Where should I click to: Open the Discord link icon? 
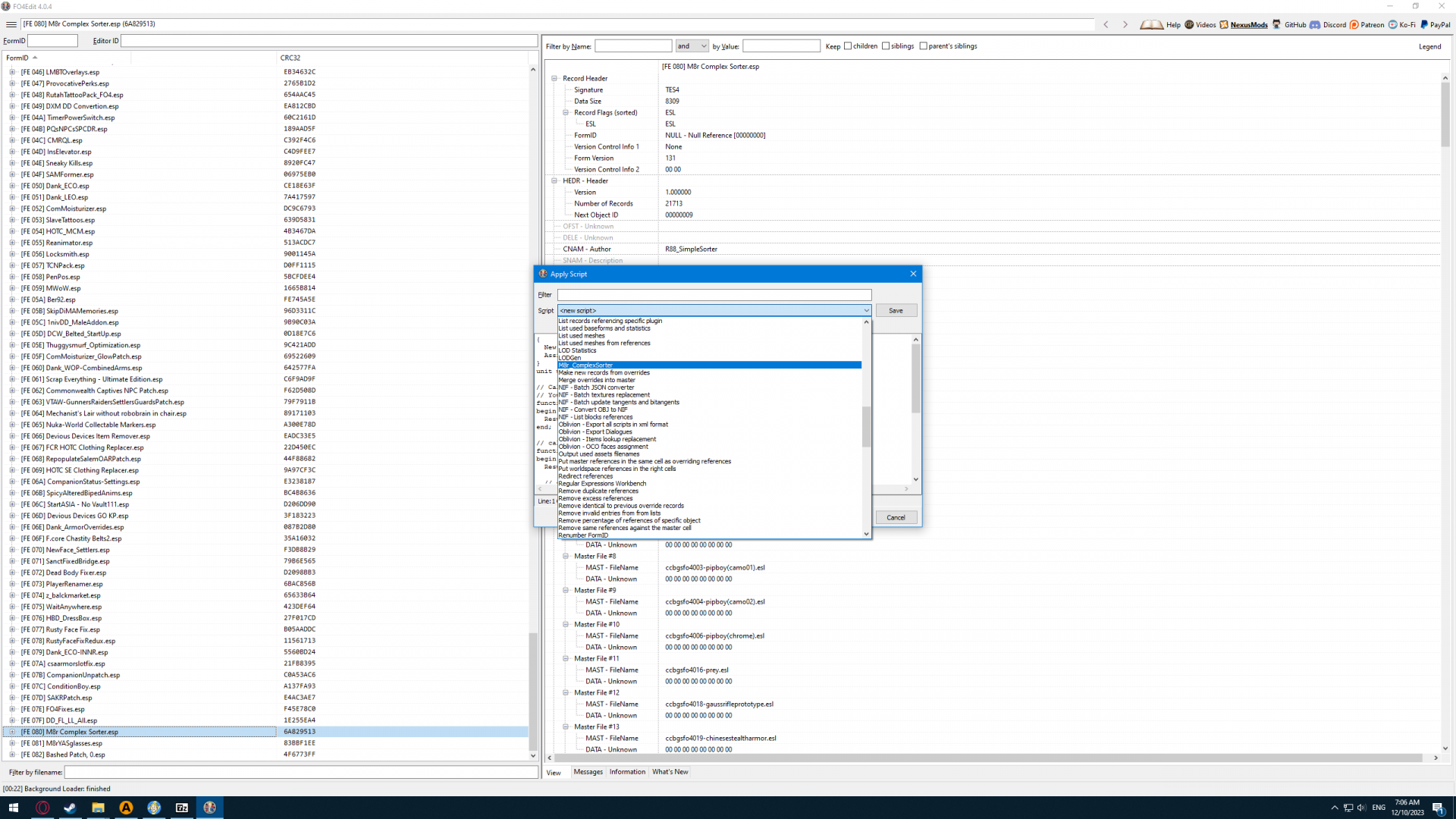click(x=1315, y=24)
